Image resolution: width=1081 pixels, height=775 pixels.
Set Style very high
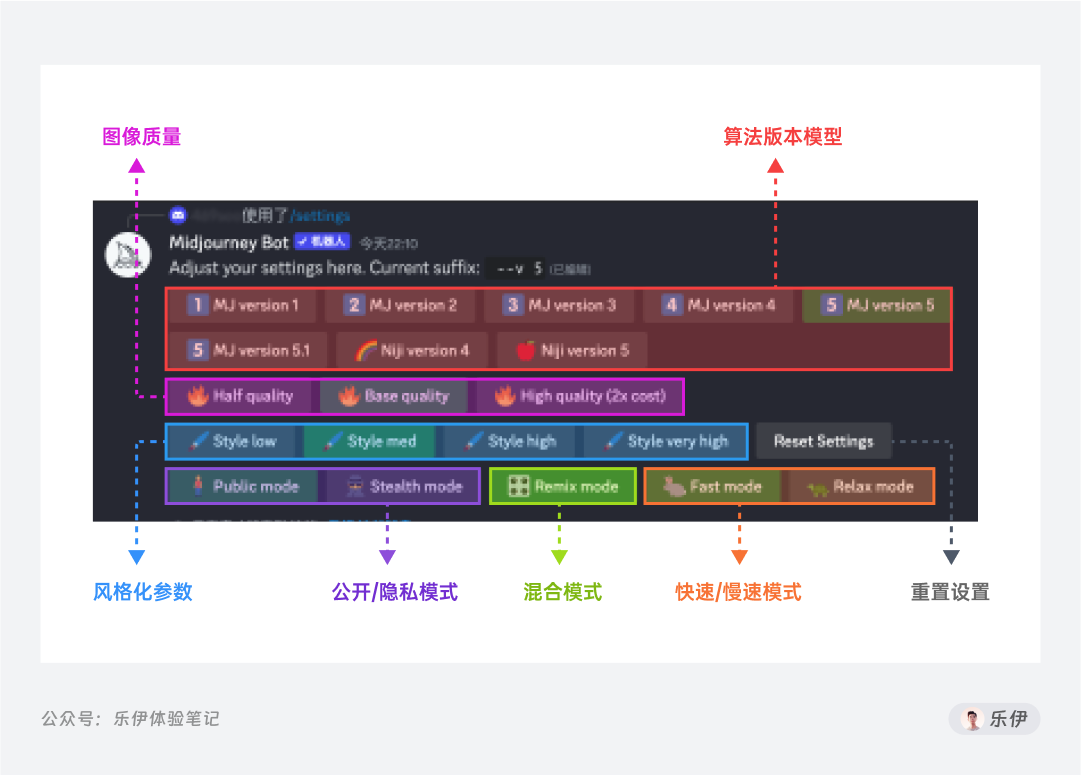[665, 441]
